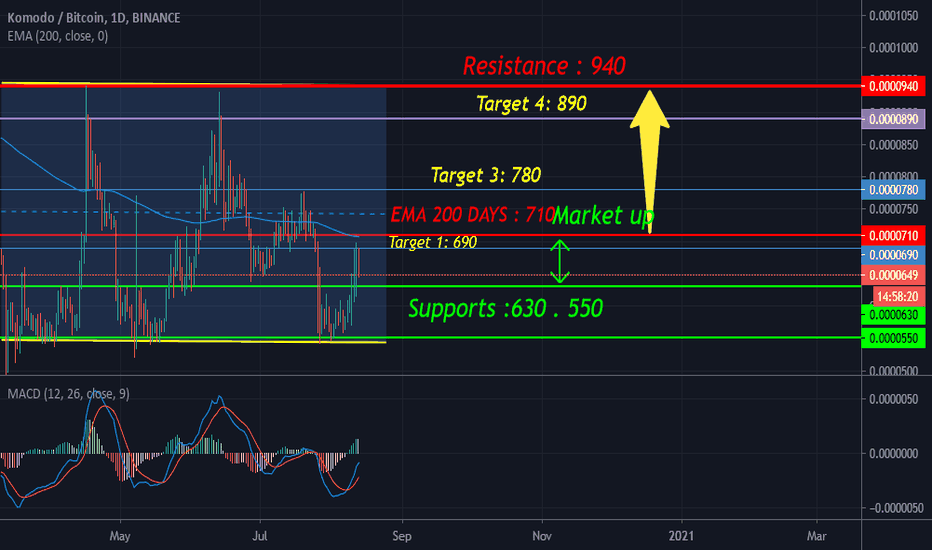
Task: Click the blue 0.0000690 price label
Action: click(x=893, y=254)
